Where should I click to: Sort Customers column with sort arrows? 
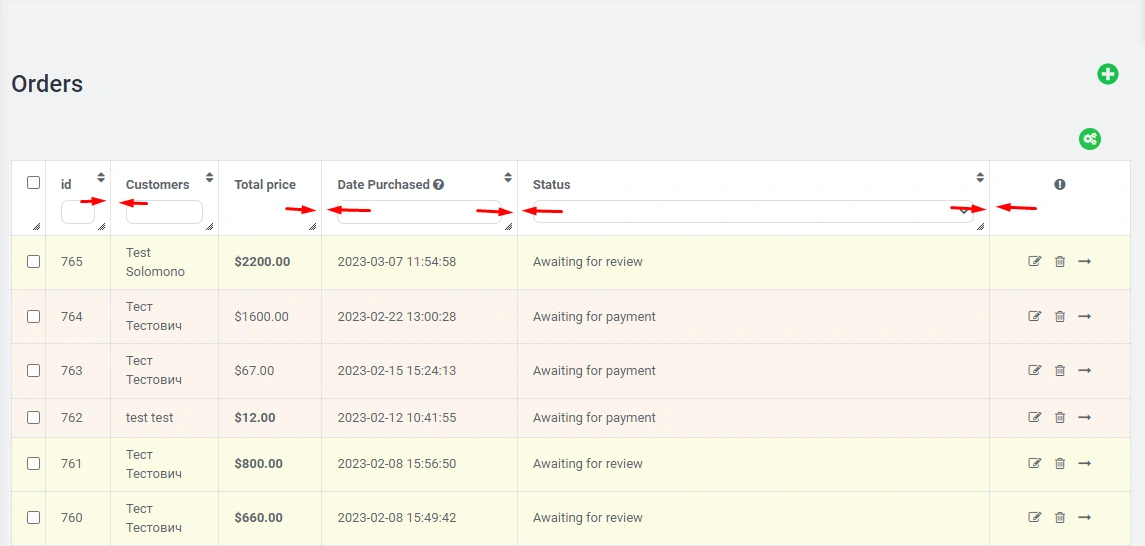(209, 177)
